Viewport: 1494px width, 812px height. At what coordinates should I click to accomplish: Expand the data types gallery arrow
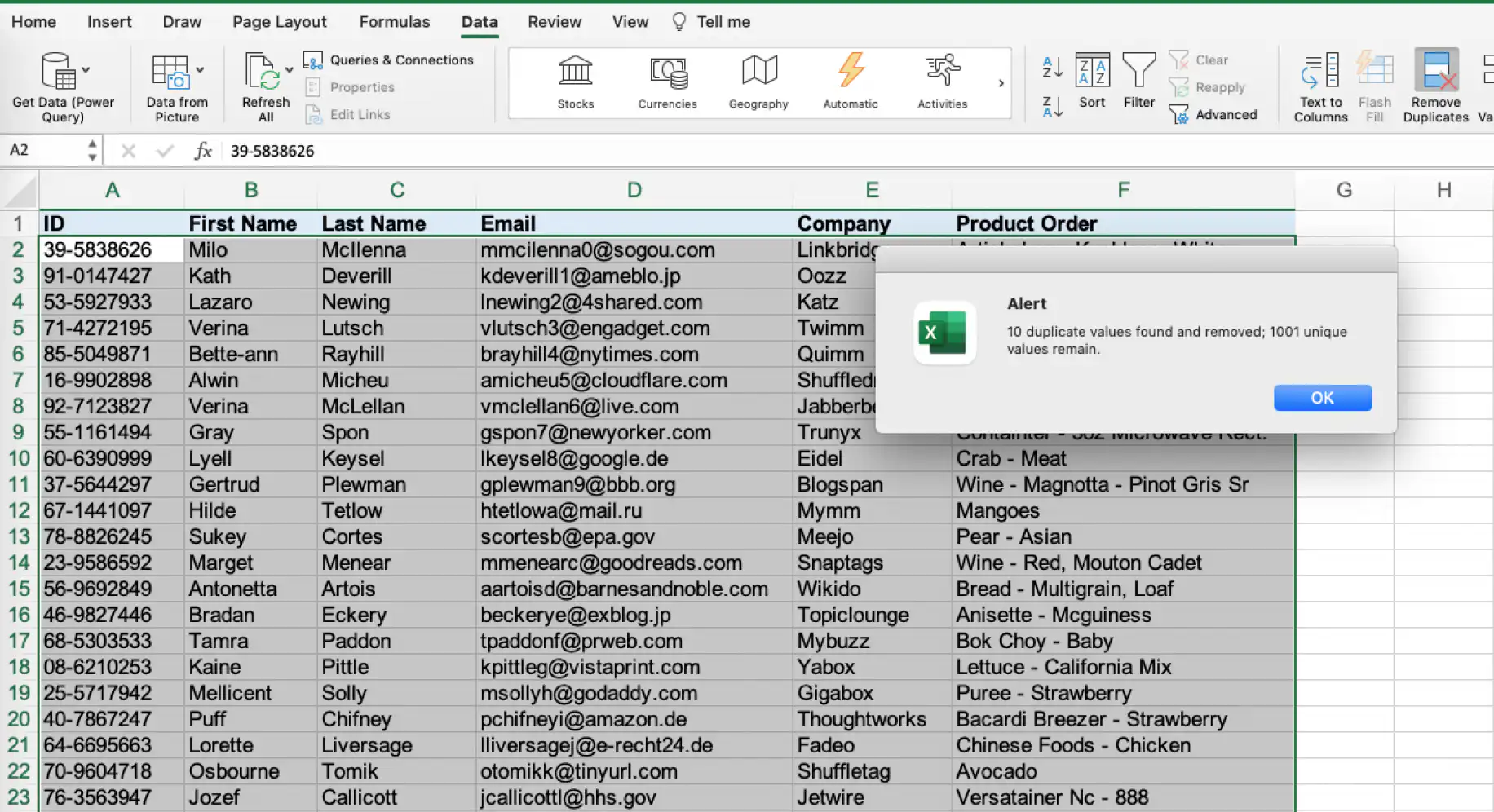tap(1001, 83)
